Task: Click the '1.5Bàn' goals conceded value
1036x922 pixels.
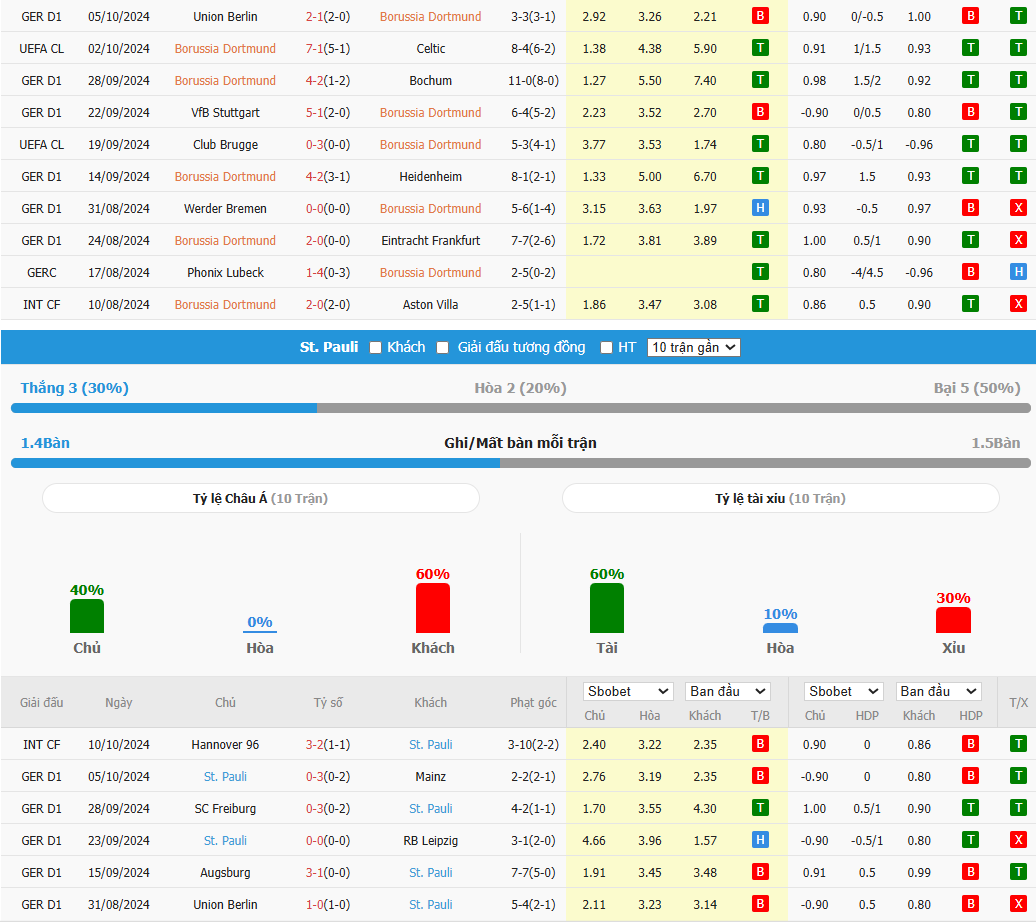Action: tap(996, 443)
